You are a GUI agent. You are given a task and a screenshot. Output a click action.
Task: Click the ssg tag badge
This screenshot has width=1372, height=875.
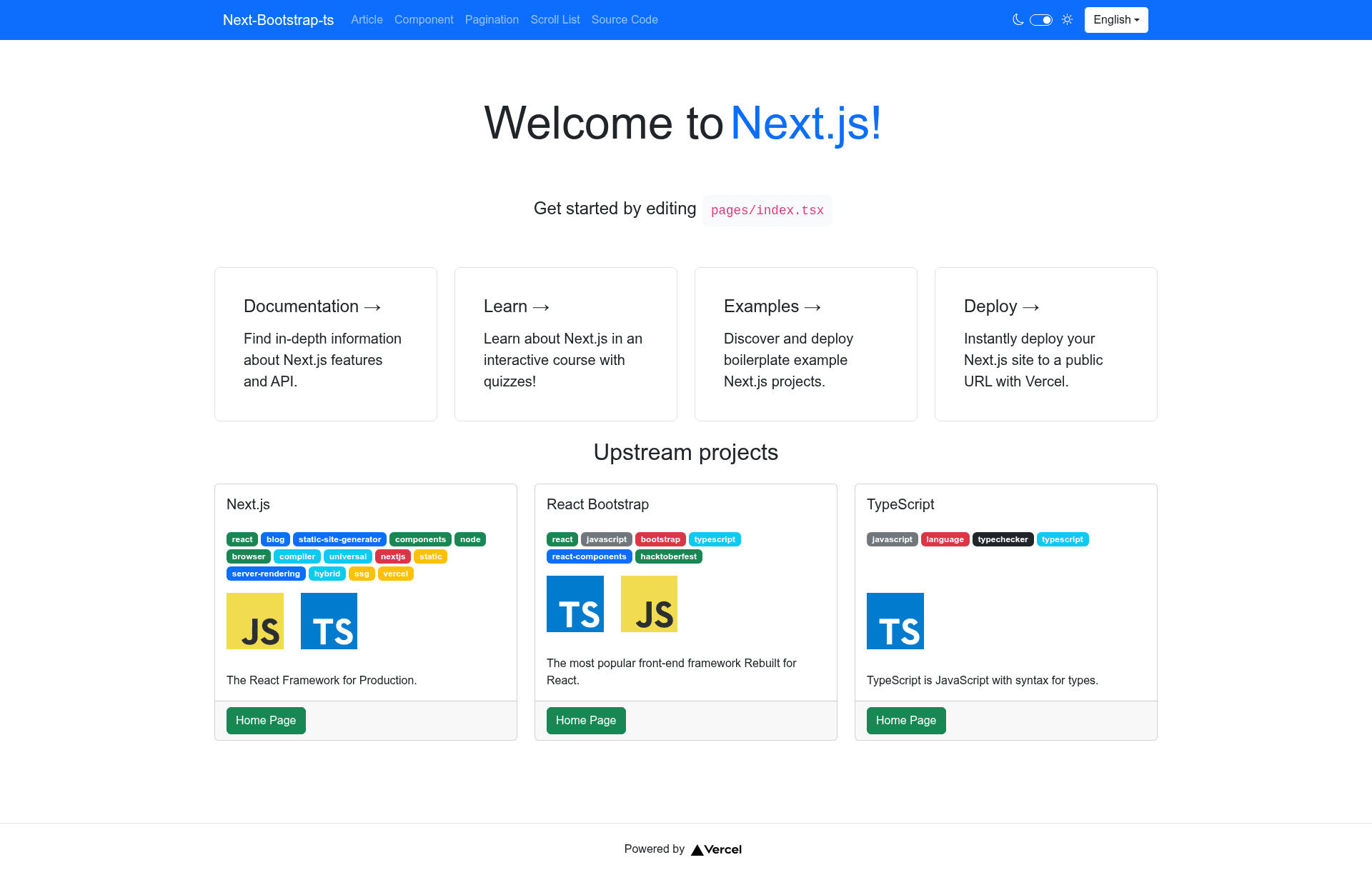point(362,574)
